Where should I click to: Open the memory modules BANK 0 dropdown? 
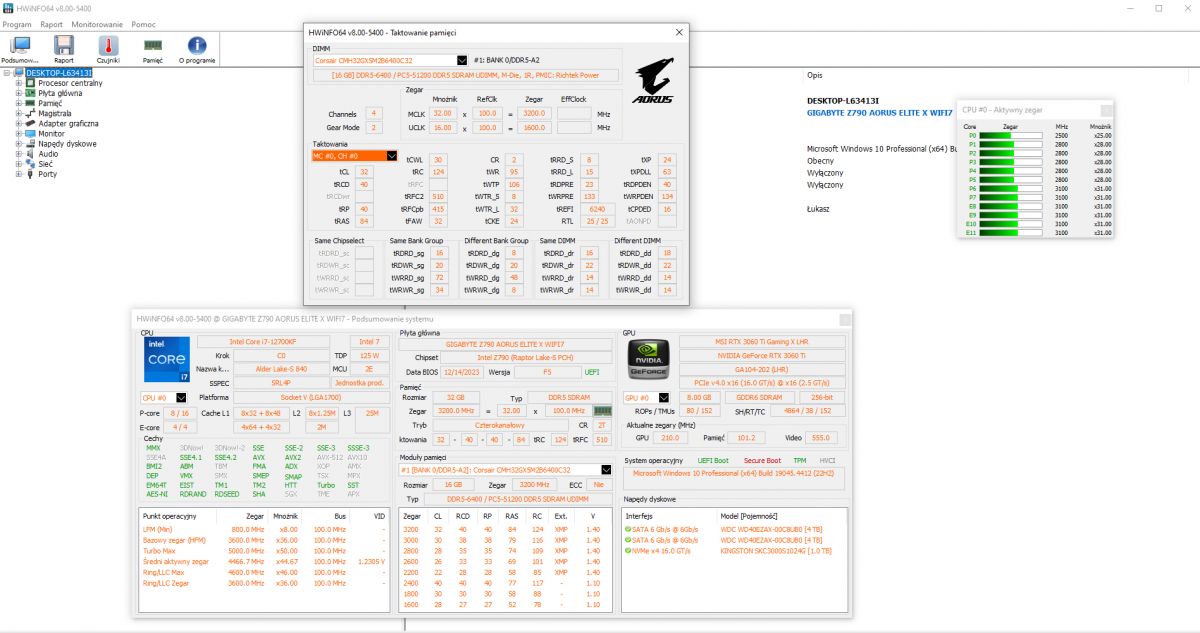606,469
